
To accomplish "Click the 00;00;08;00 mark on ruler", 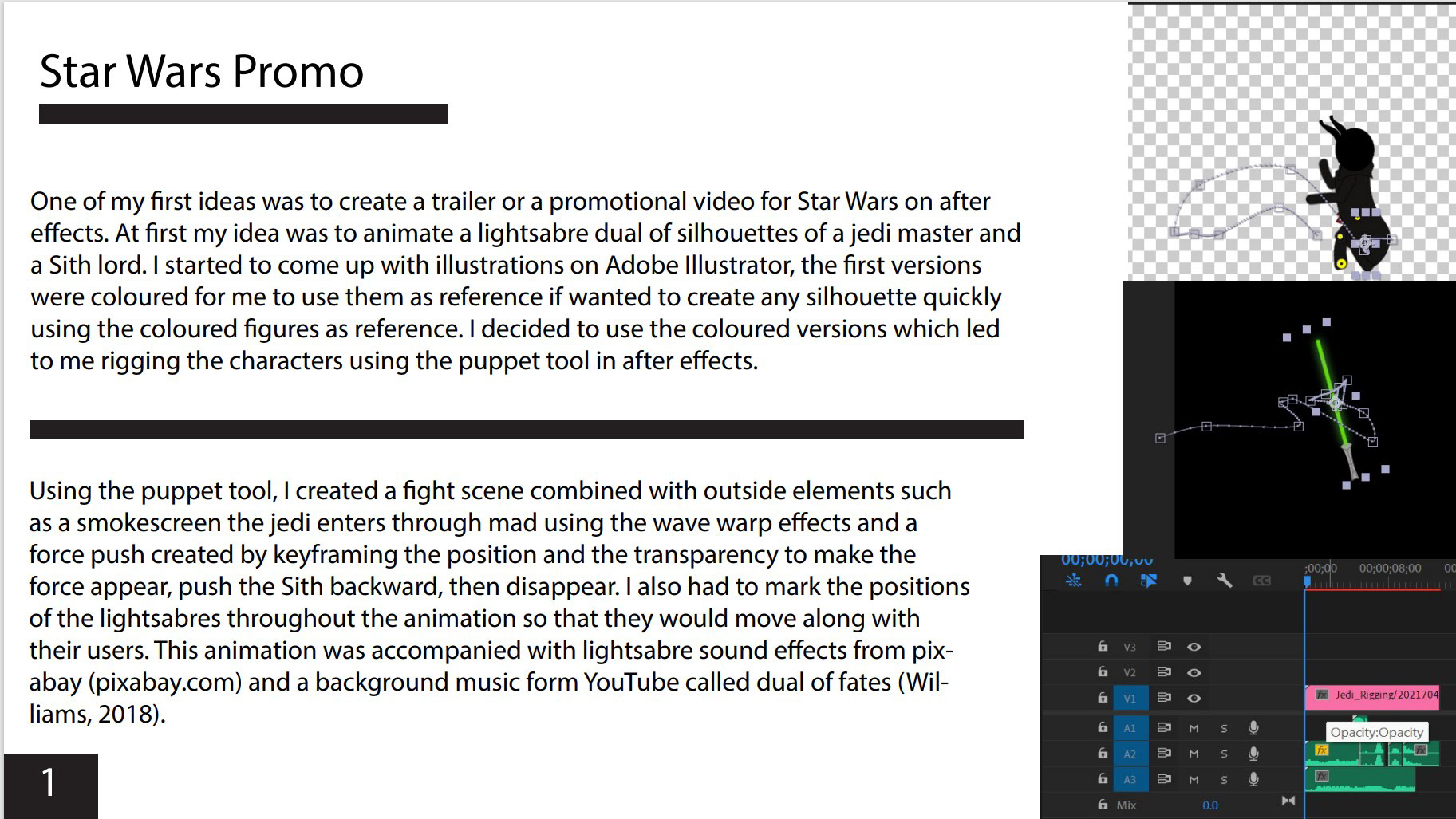I will [1390, 568].
